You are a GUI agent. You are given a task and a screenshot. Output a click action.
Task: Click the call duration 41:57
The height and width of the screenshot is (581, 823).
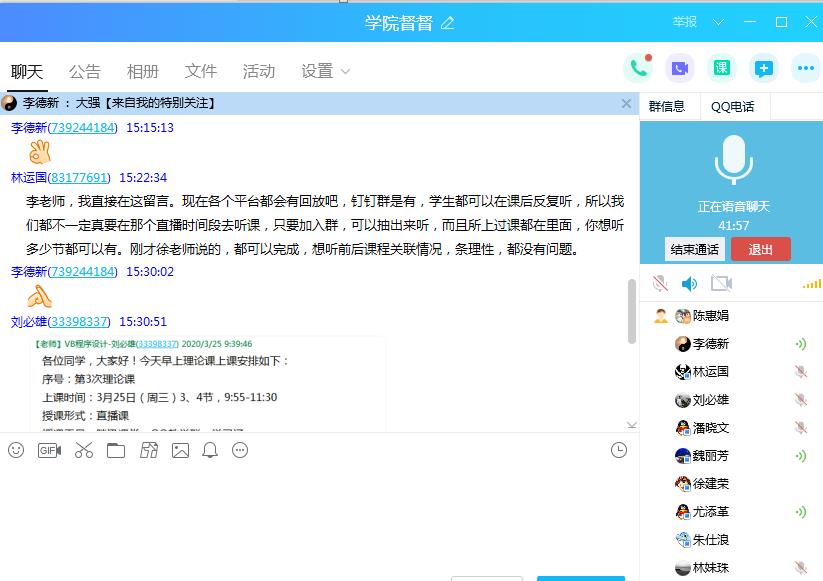tap(733, 226)
